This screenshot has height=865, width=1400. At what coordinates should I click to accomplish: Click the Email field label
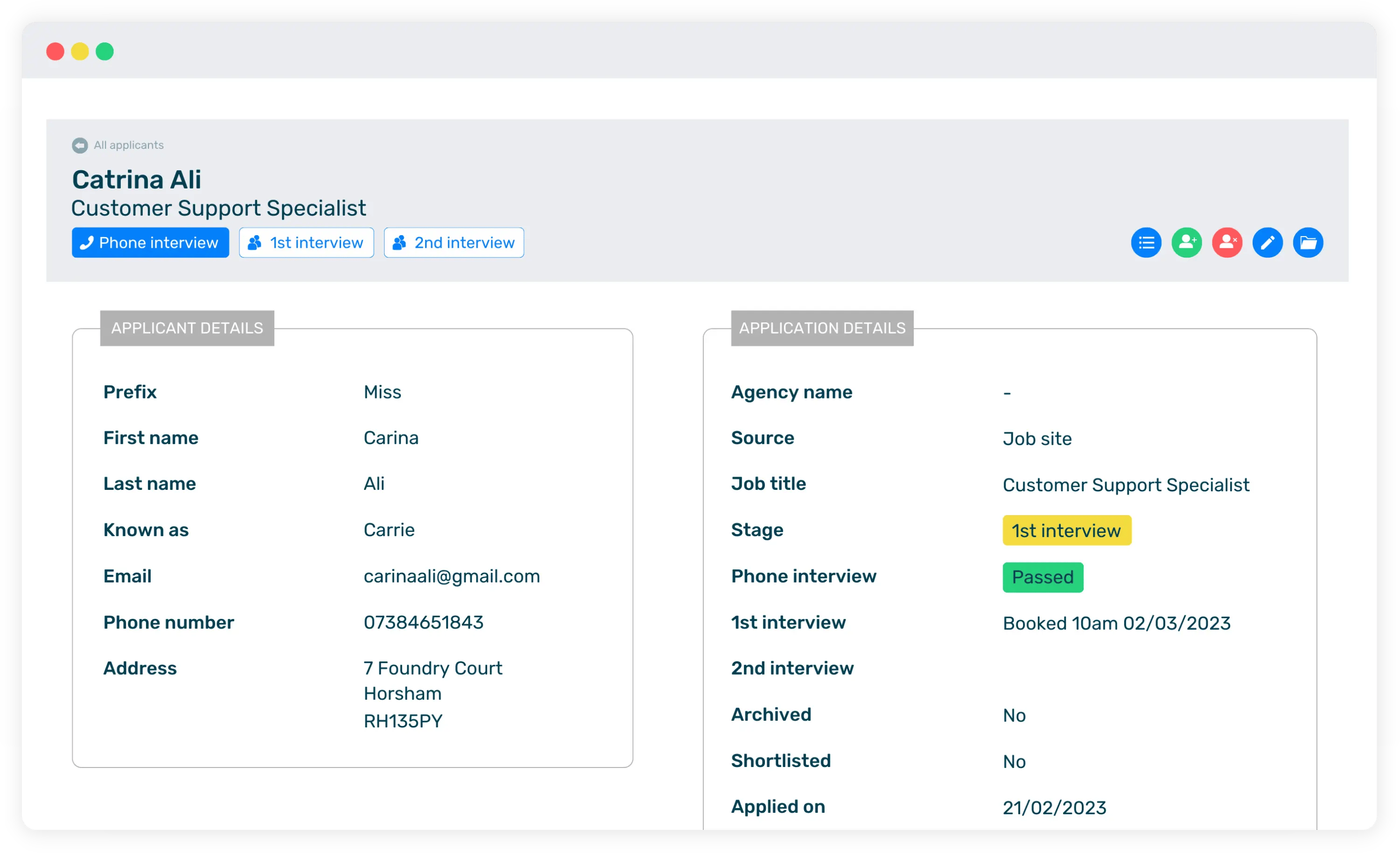click(127, 576)
